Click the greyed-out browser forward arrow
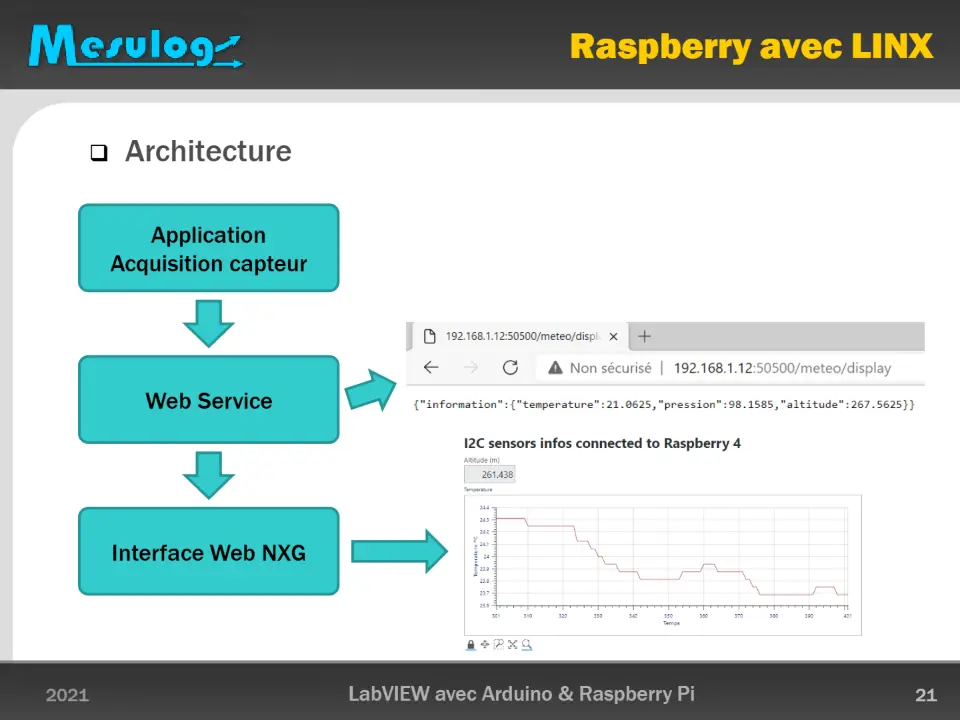The height and width of the screenshot is (720, 960). point(470,367)
